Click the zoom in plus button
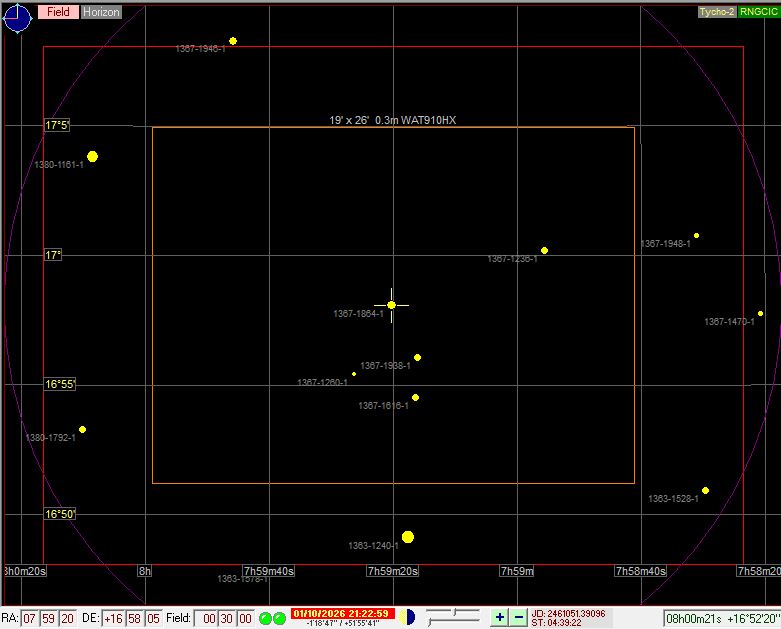This screenshot has width=781, height=629. tap(499, 618)
